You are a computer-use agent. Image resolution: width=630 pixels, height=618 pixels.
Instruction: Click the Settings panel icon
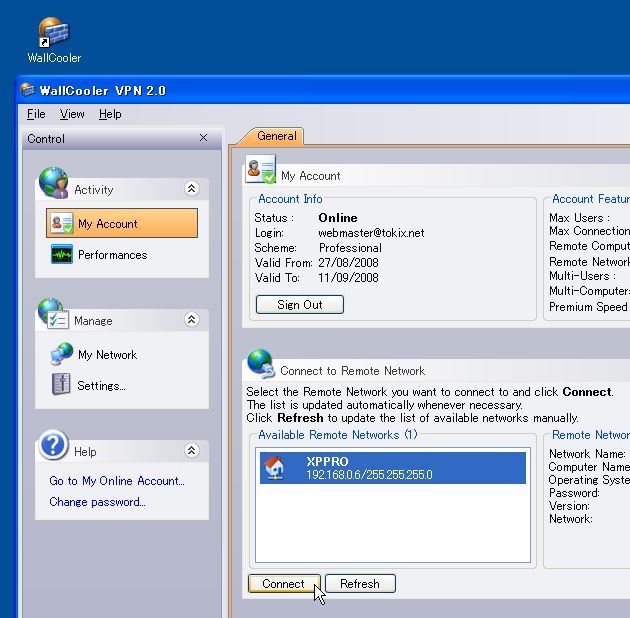pos(61,384)
